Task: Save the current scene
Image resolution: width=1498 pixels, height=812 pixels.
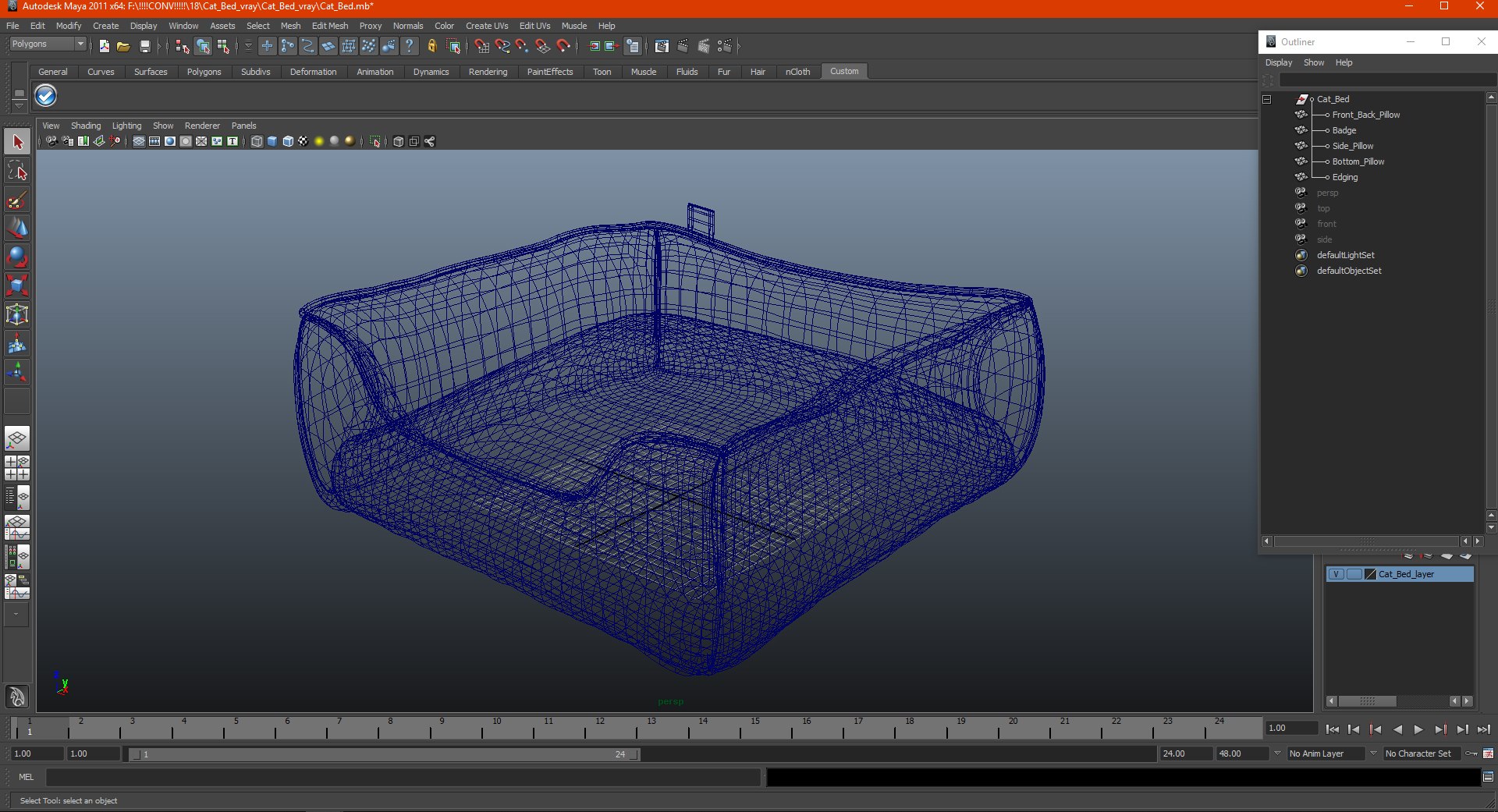Action: (x=145, y=46)
